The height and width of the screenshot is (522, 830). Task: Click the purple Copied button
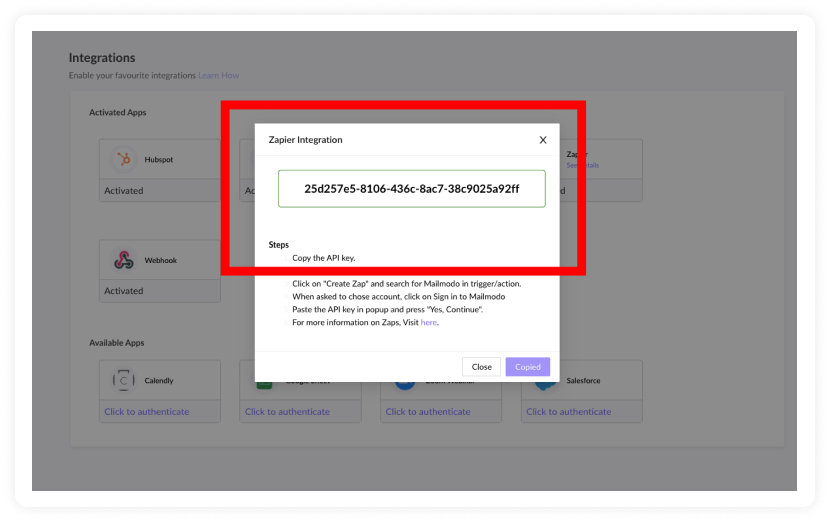pyautogui.click(x=527, y=366)
